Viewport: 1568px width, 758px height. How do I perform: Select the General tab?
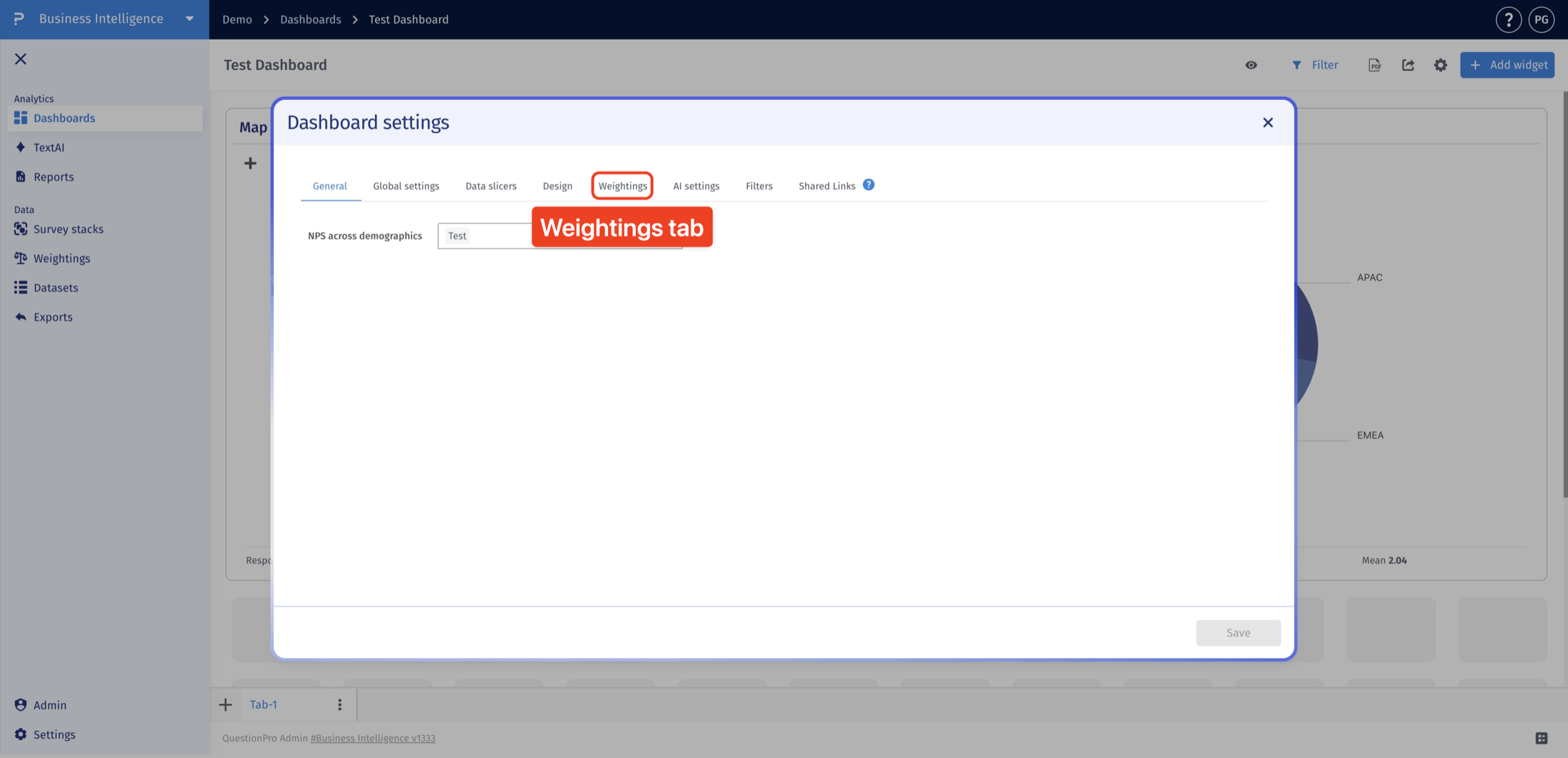330,186
